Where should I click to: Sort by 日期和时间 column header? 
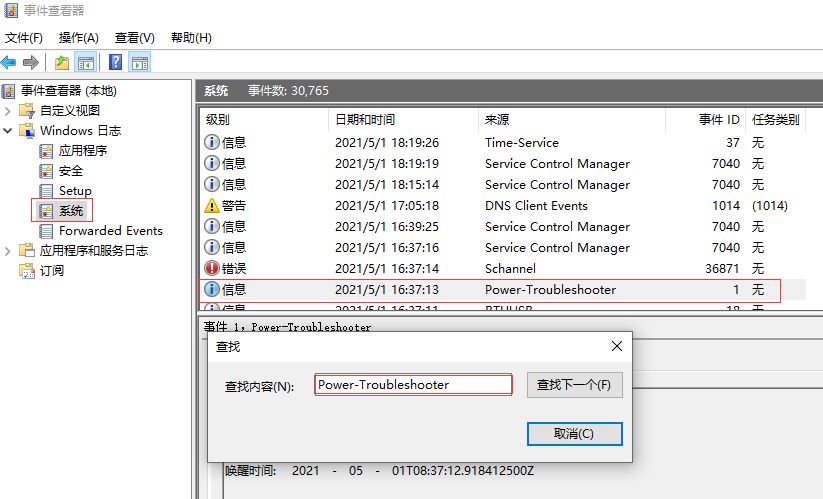364,120
